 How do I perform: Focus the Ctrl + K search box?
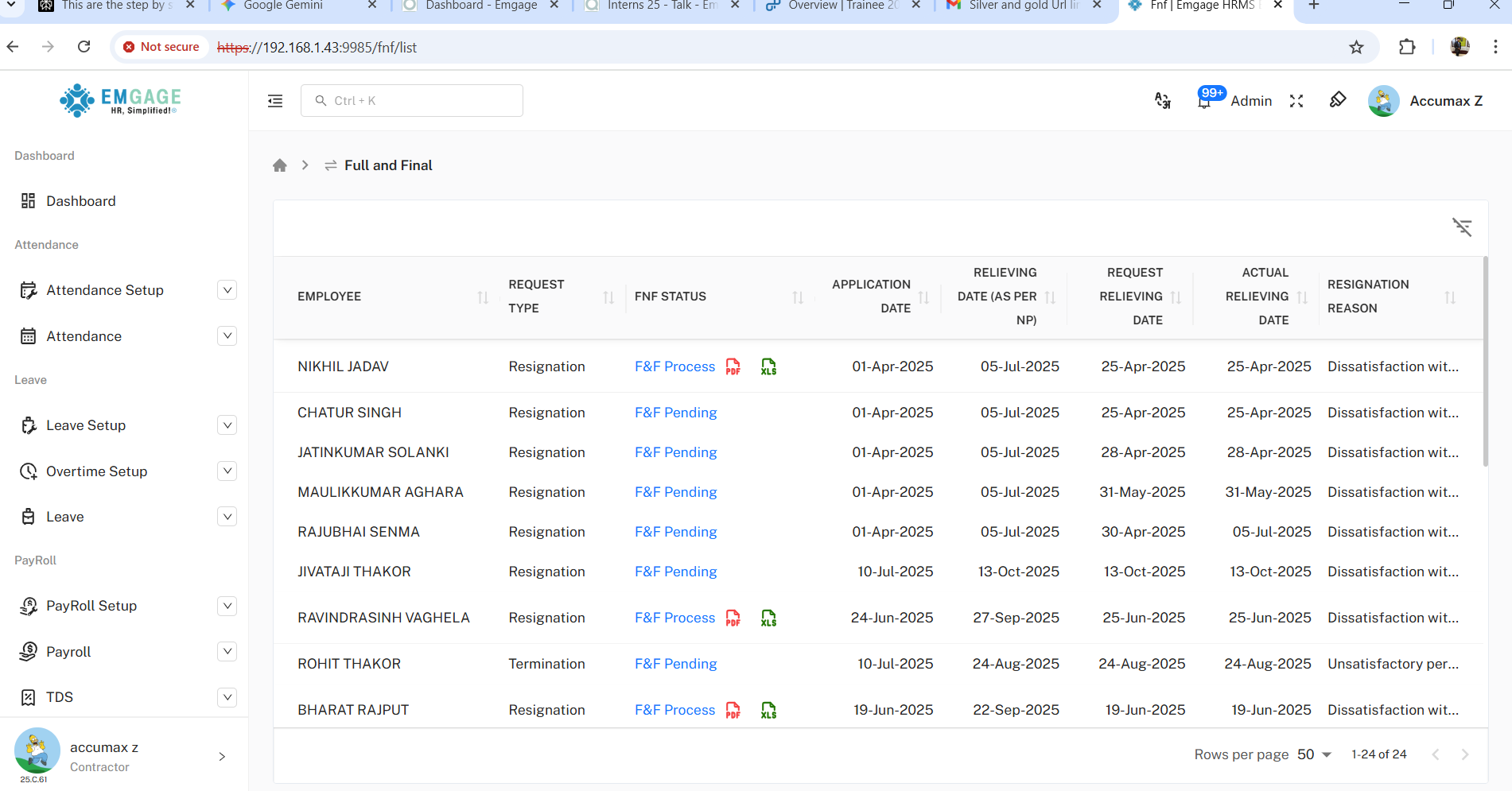click(x=412, y=101)
